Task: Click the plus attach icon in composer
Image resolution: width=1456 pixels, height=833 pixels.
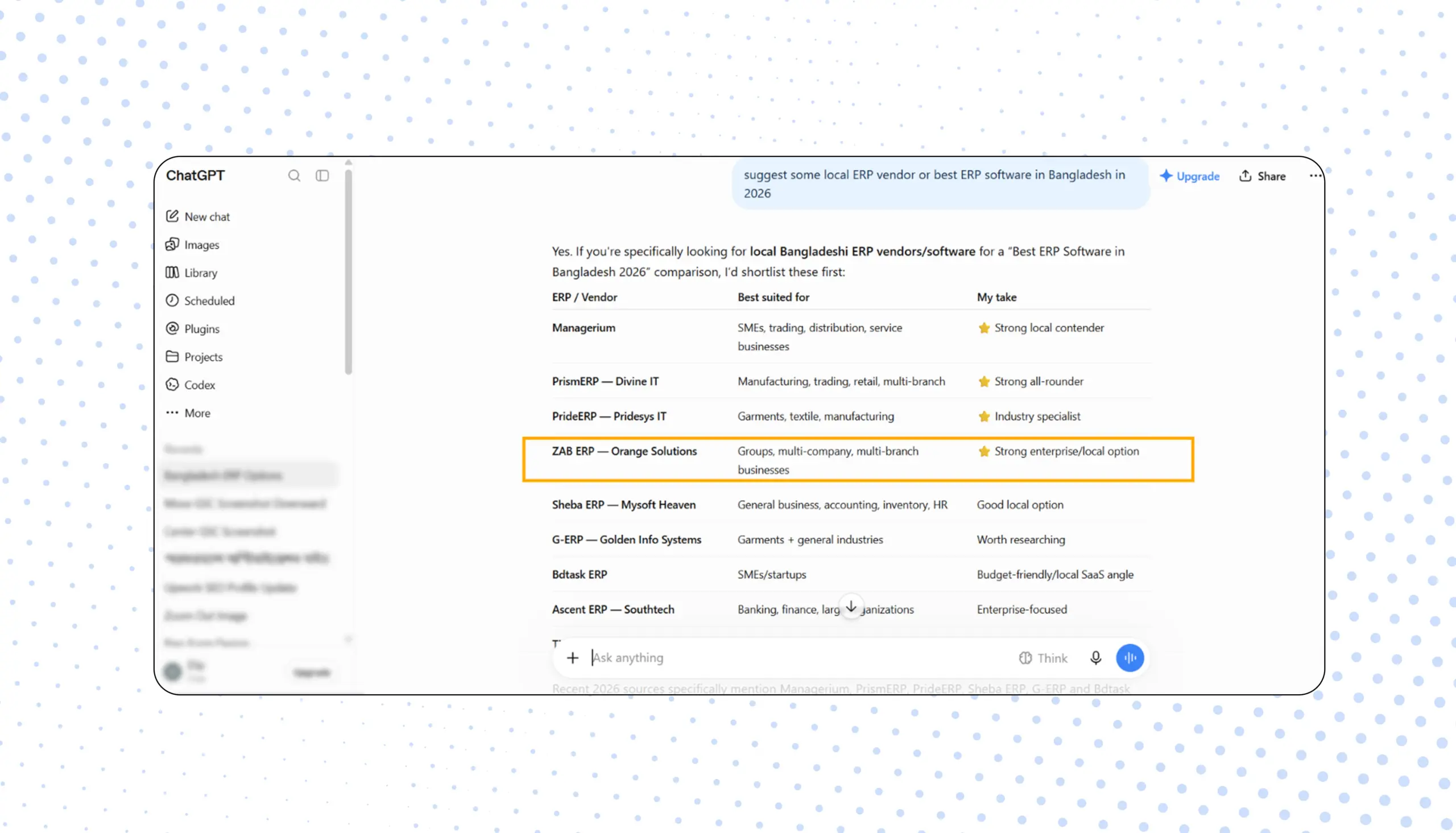Action: [x=573, y=658]
